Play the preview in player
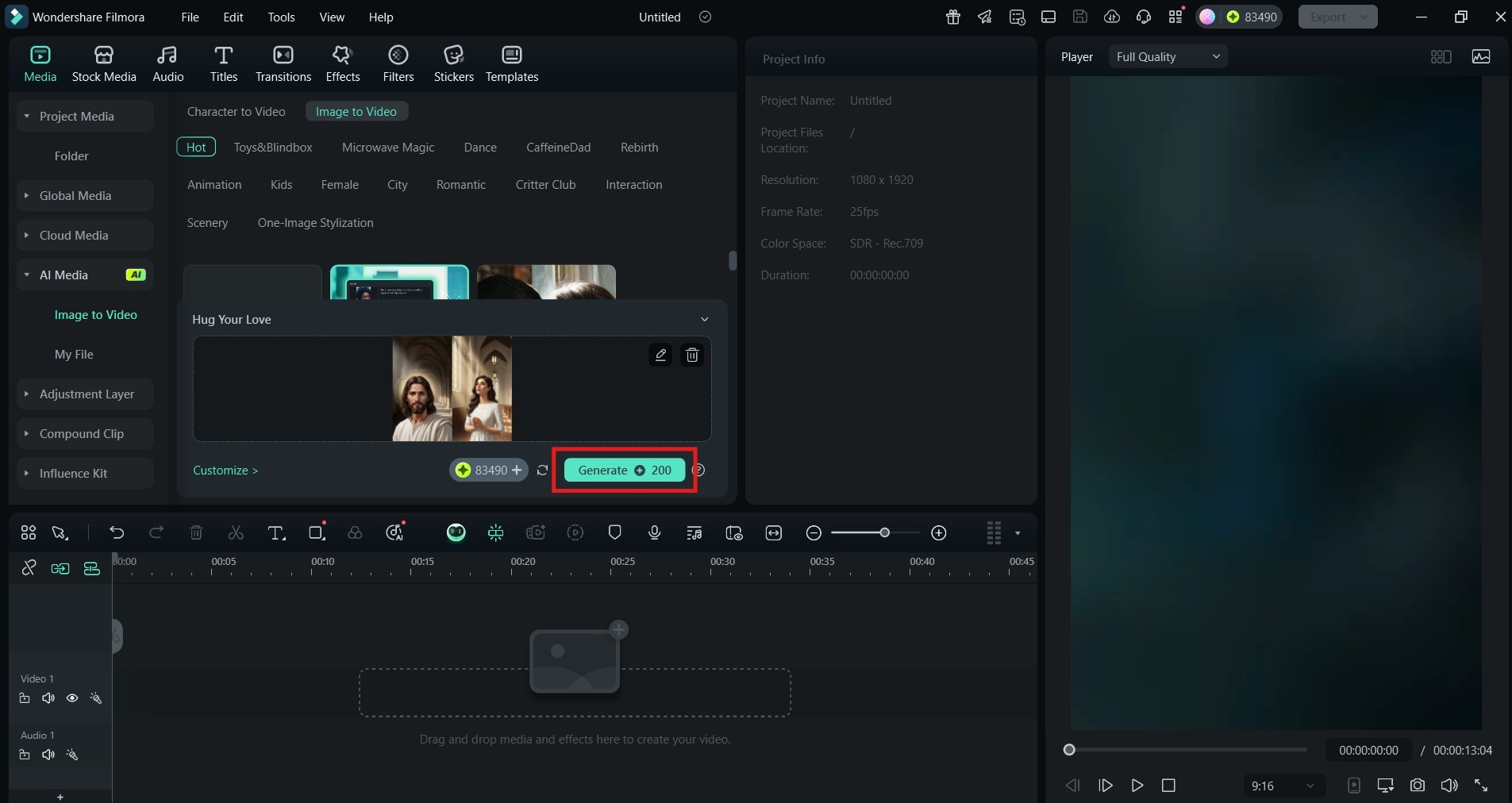1512x803 pixels. tap(1137, 786)
